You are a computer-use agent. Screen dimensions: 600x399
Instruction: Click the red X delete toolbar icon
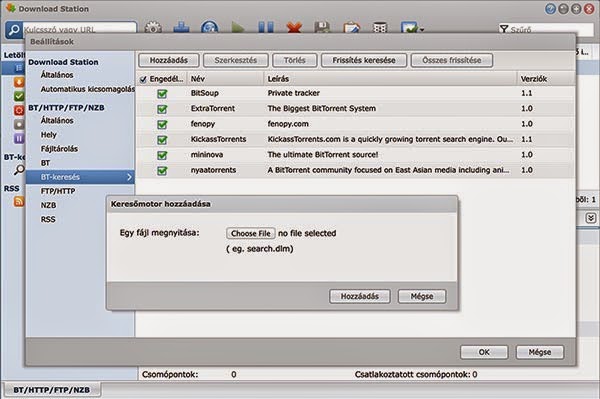click(294, 28)
